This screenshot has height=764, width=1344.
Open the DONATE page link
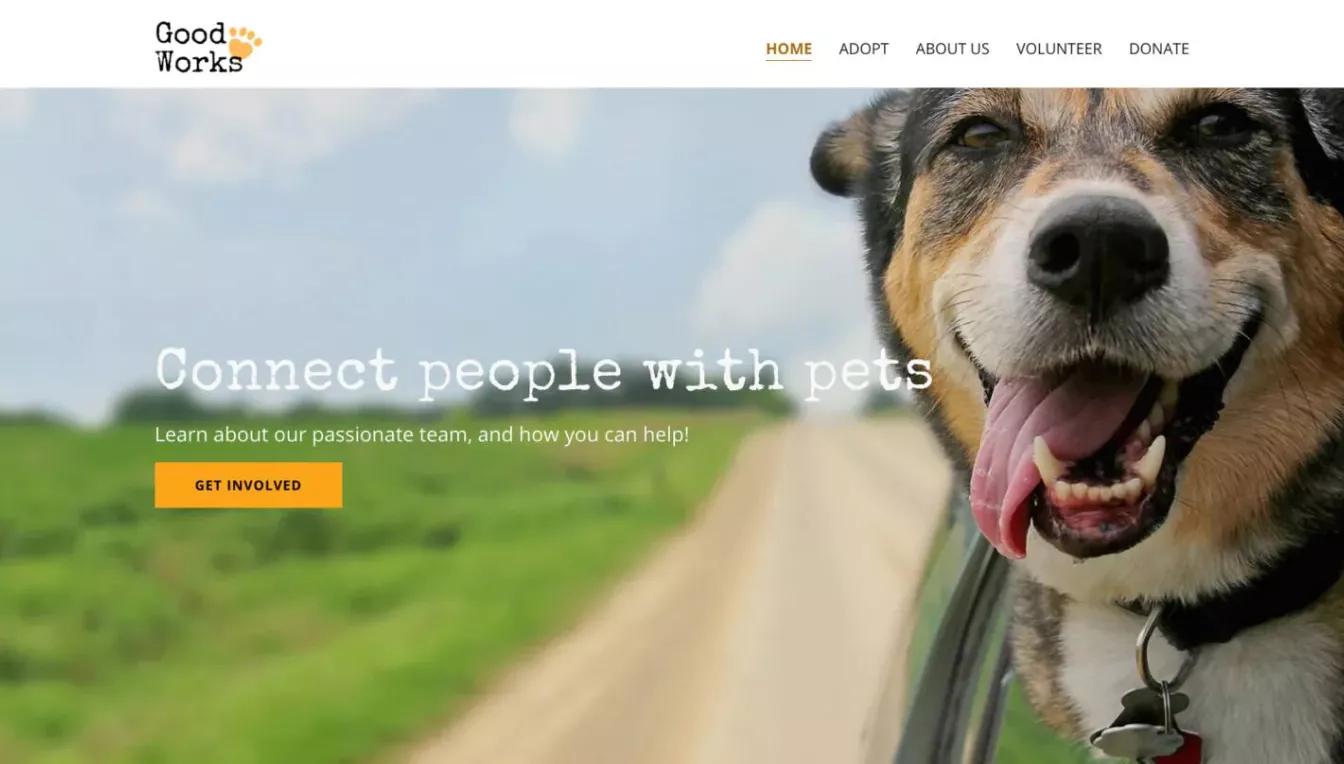1159,48
